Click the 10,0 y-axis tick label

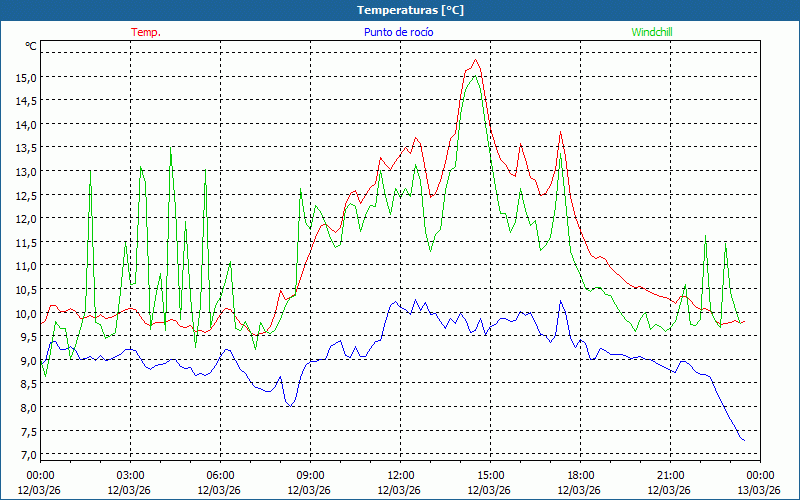(x=25, y=313)
